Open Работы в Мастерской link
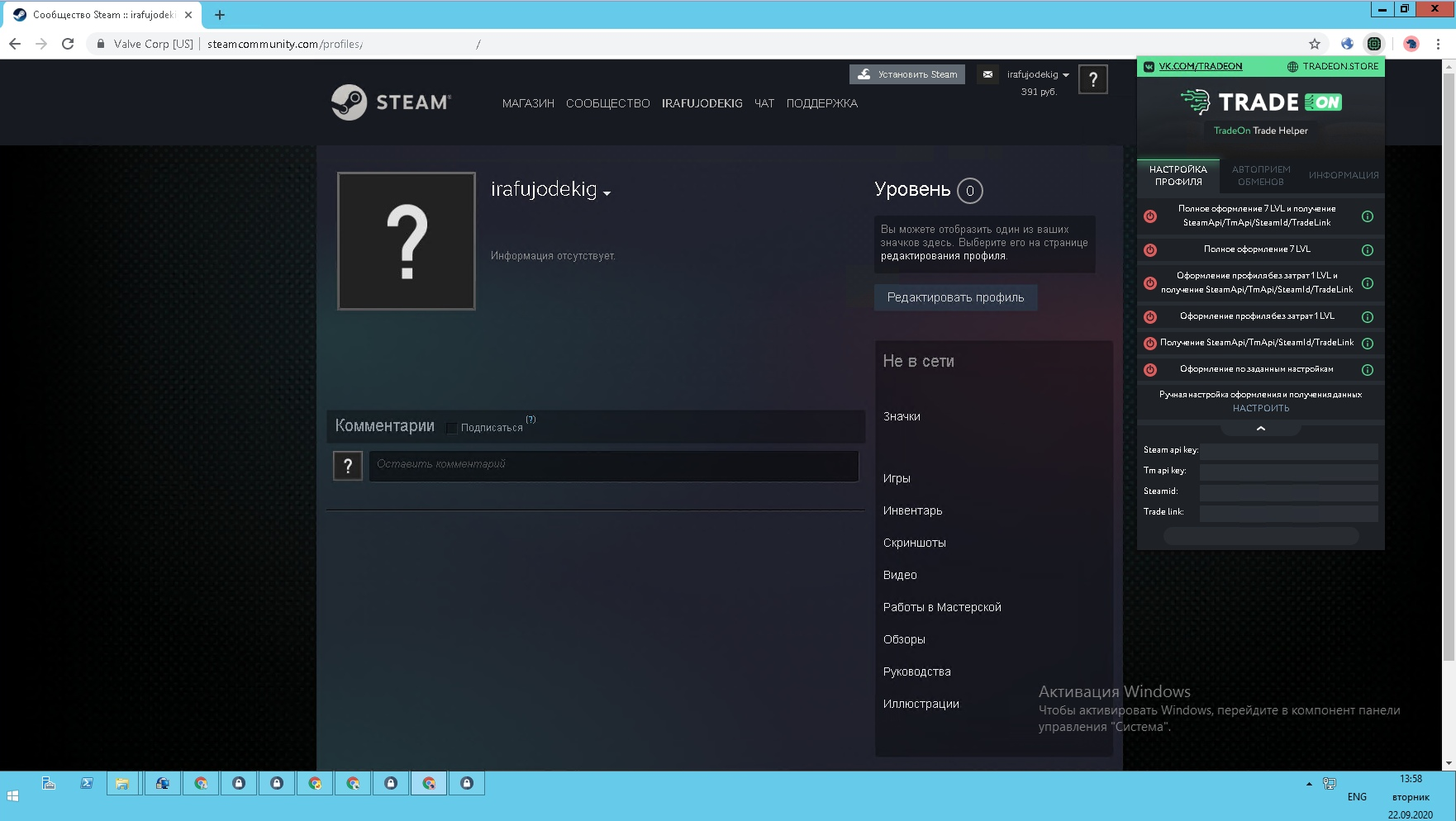 tap(942, 608)
